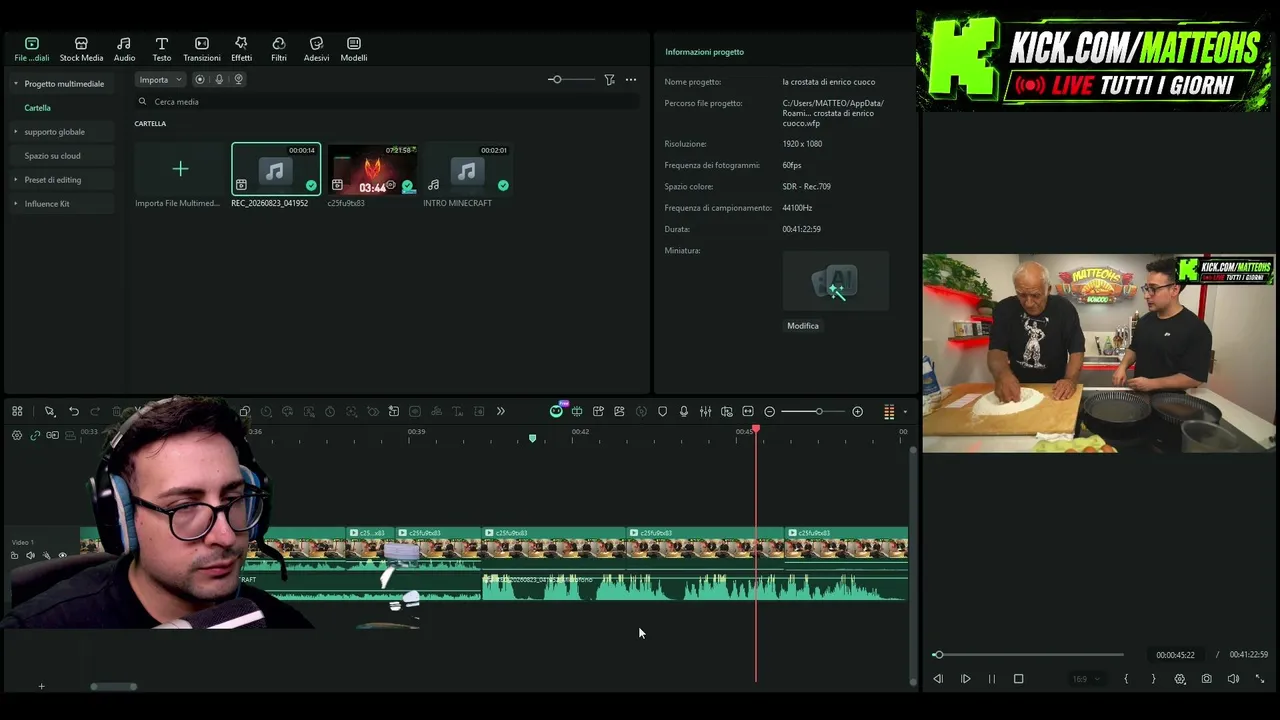Record a voiceover from the timeline toolbar
1280x720 pixels.
pos(684,411)
